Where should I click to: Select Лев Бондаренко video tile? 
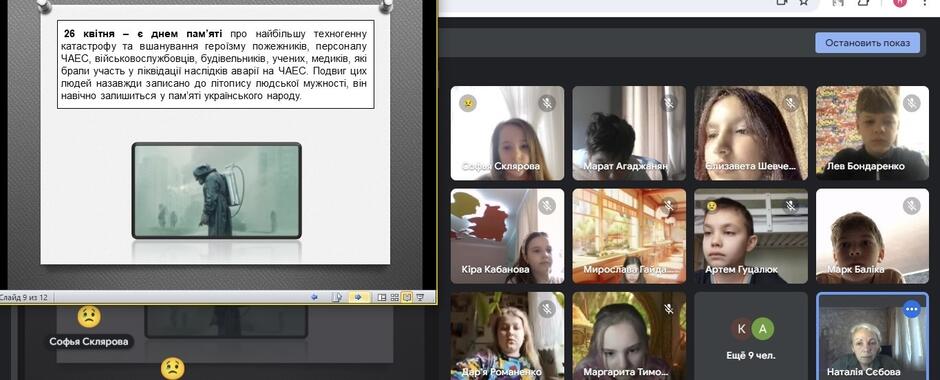[x=872, y=133]
